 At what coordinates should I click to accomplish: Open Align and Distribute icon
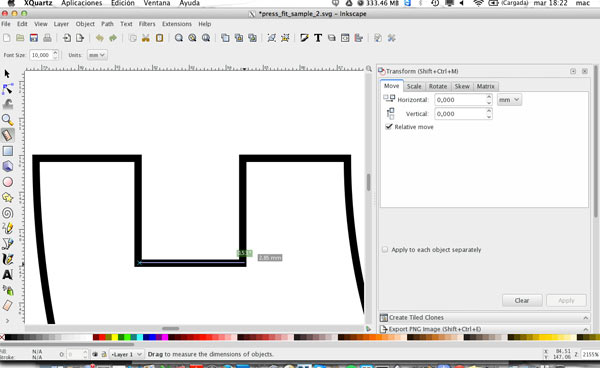(x=359, y=38)
